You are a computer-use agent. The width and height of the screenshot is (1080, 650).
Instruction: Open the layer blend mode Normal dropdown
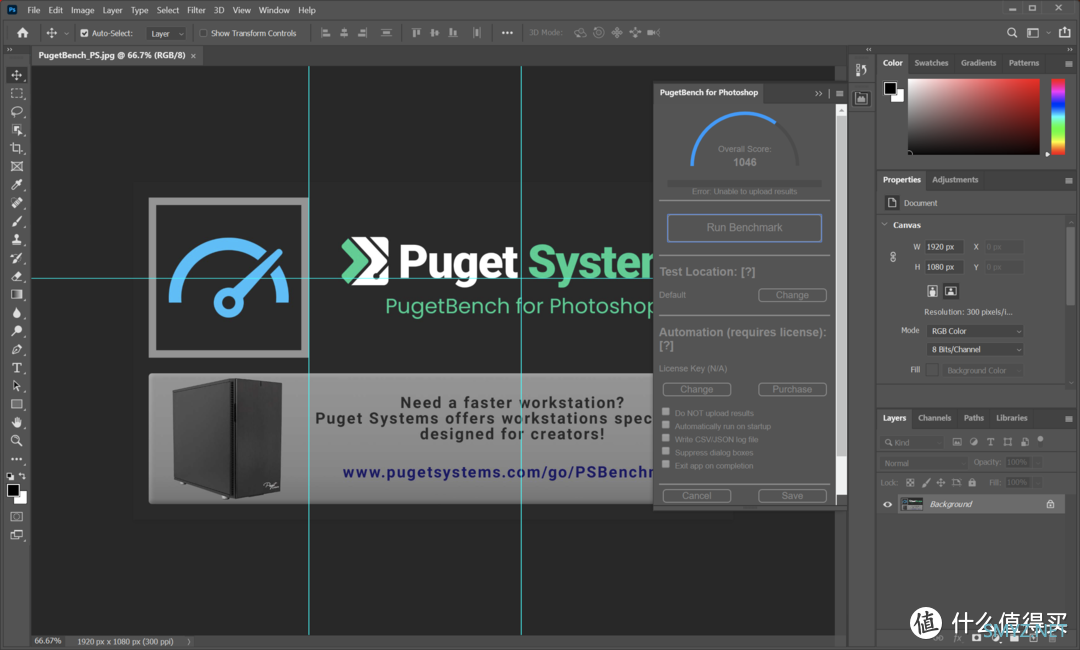pos(923,463)
